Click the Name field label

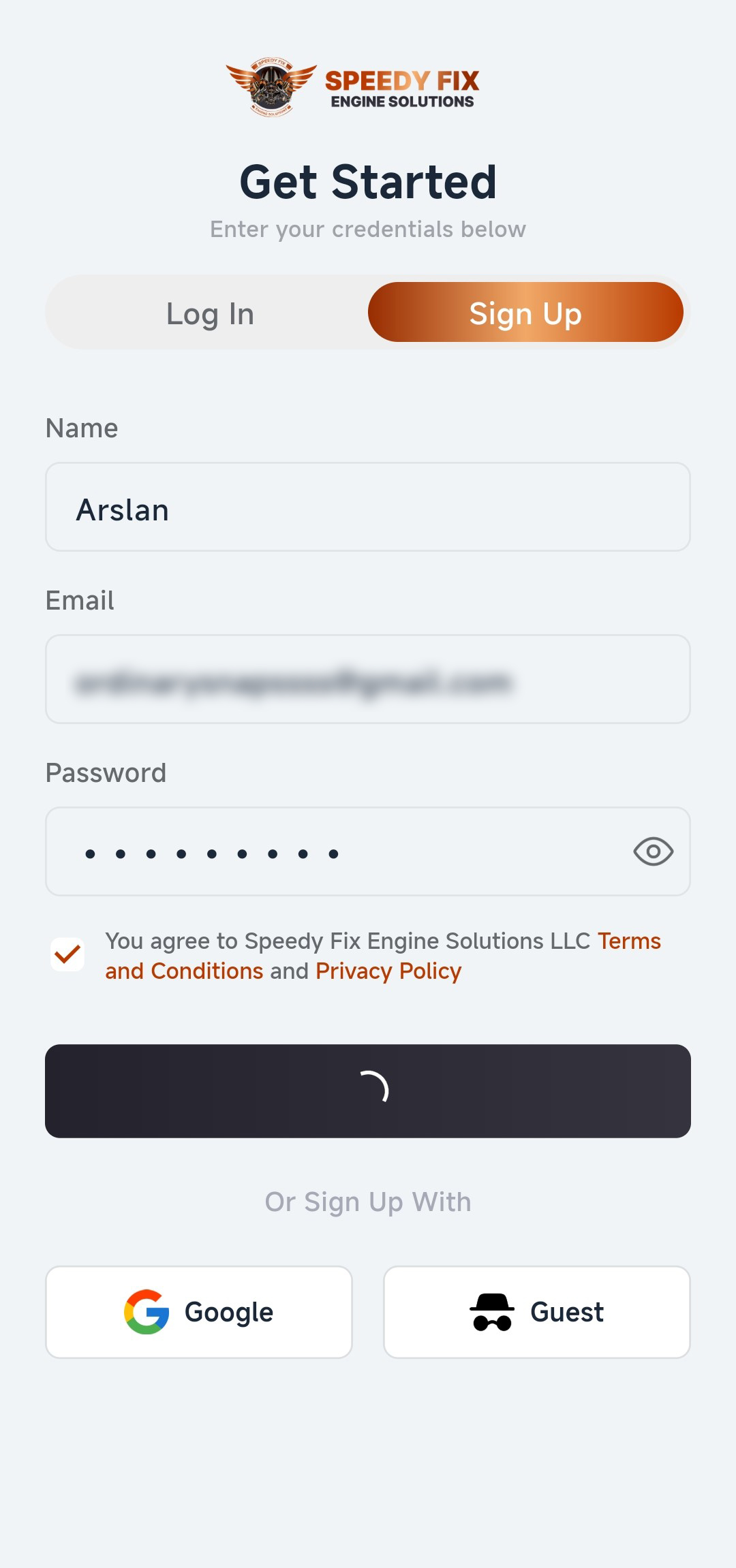82,428
